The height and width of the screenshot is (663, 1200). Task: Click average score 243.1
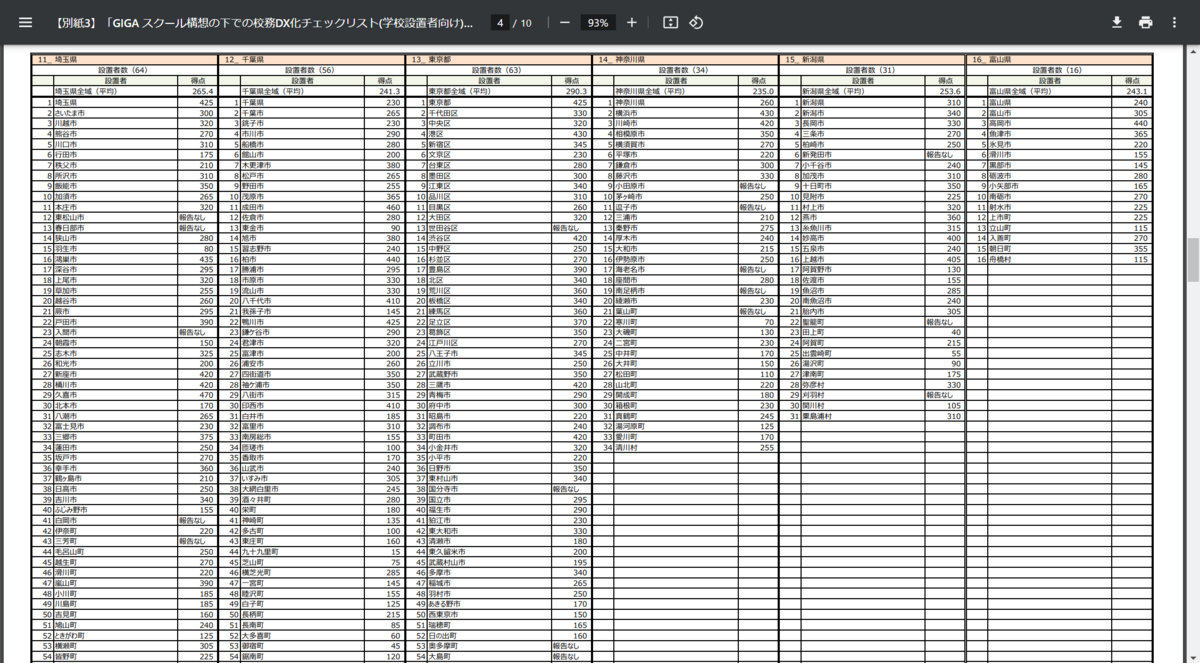[x=1137, y=91]
